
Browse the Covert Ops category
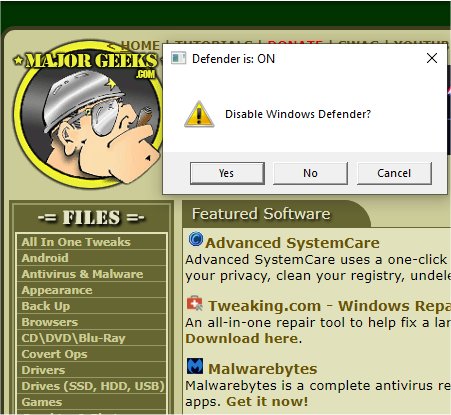point(91,354)
